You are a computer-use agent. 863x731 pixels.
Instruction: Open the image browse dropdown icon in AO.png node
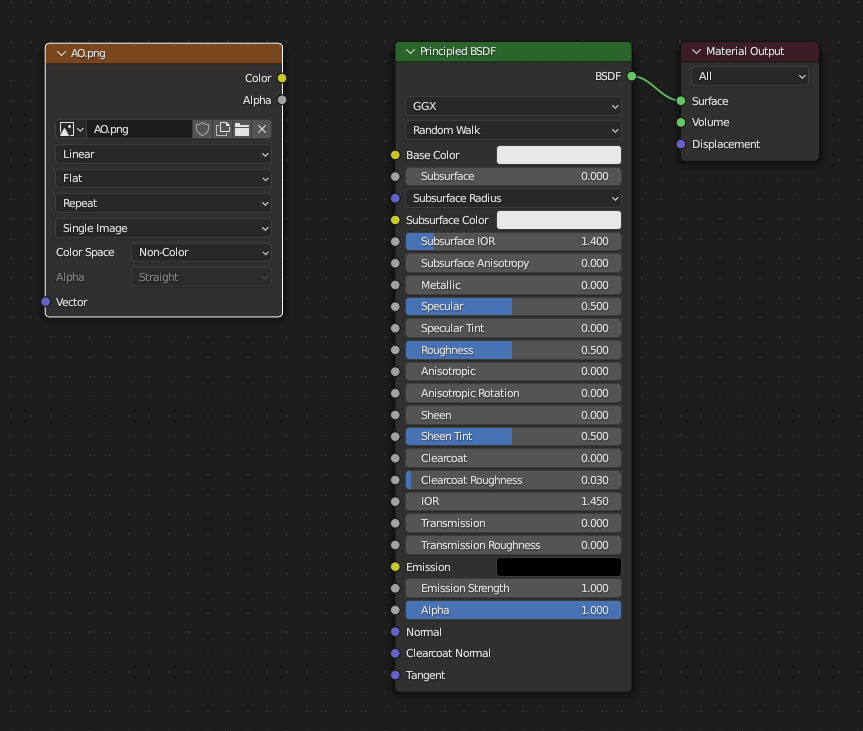[x=71, y=129]
